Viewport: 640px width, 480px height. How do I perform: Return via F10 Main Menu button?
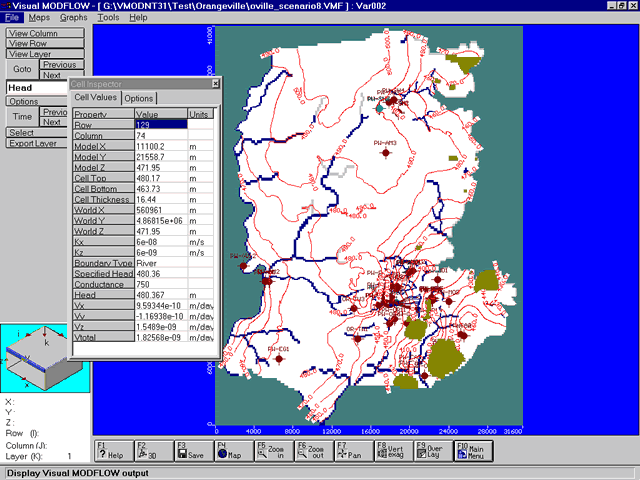[x=473, y=451]
